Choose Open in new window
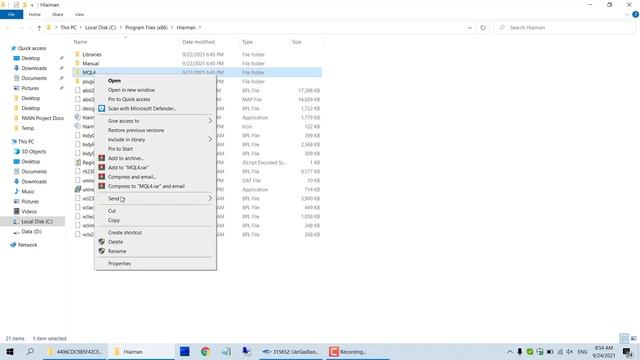 [x=131, y=90]
